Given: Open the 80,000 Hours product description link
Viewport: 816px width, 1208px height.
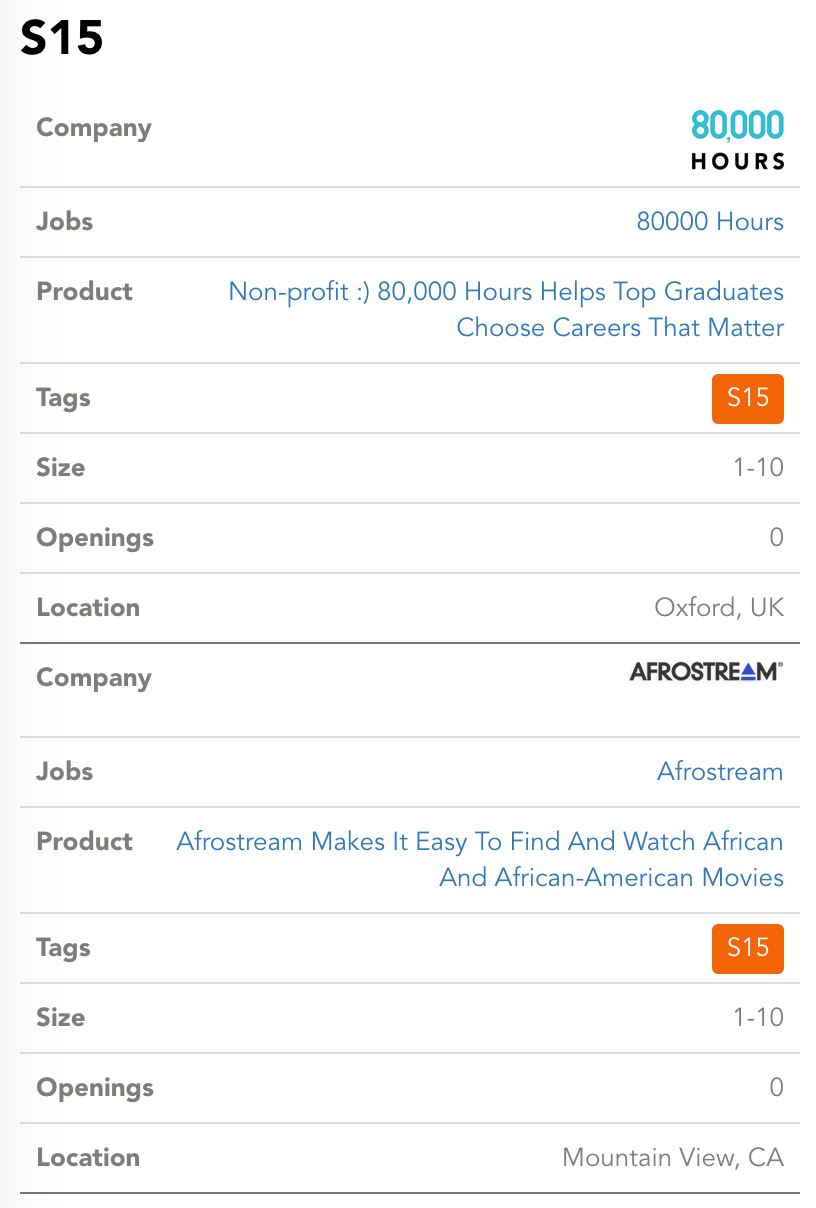Looking at the screenshot, I should click(x=506, y=309).
